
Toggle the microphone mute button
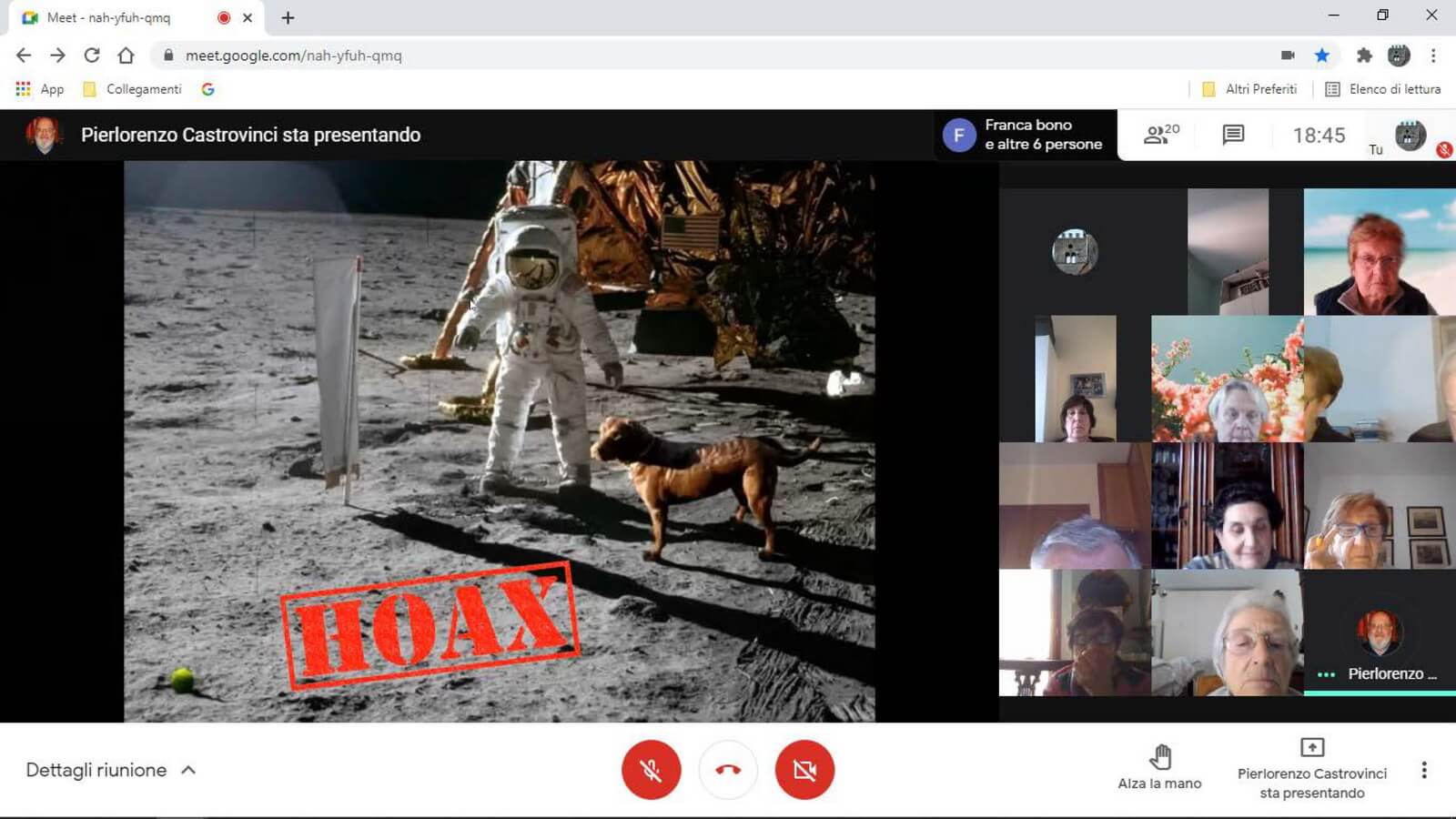click(651, 770)
